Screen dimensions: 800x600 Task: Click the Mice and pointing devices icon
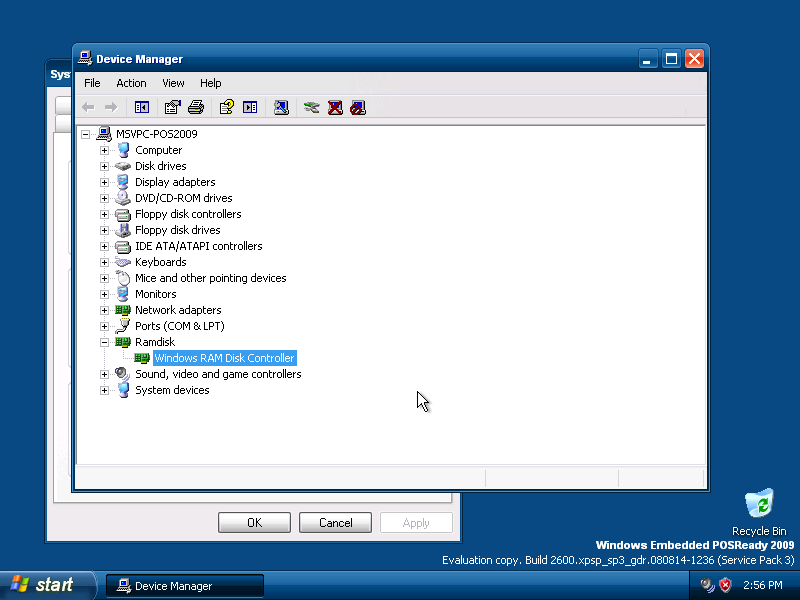(122, 278)
